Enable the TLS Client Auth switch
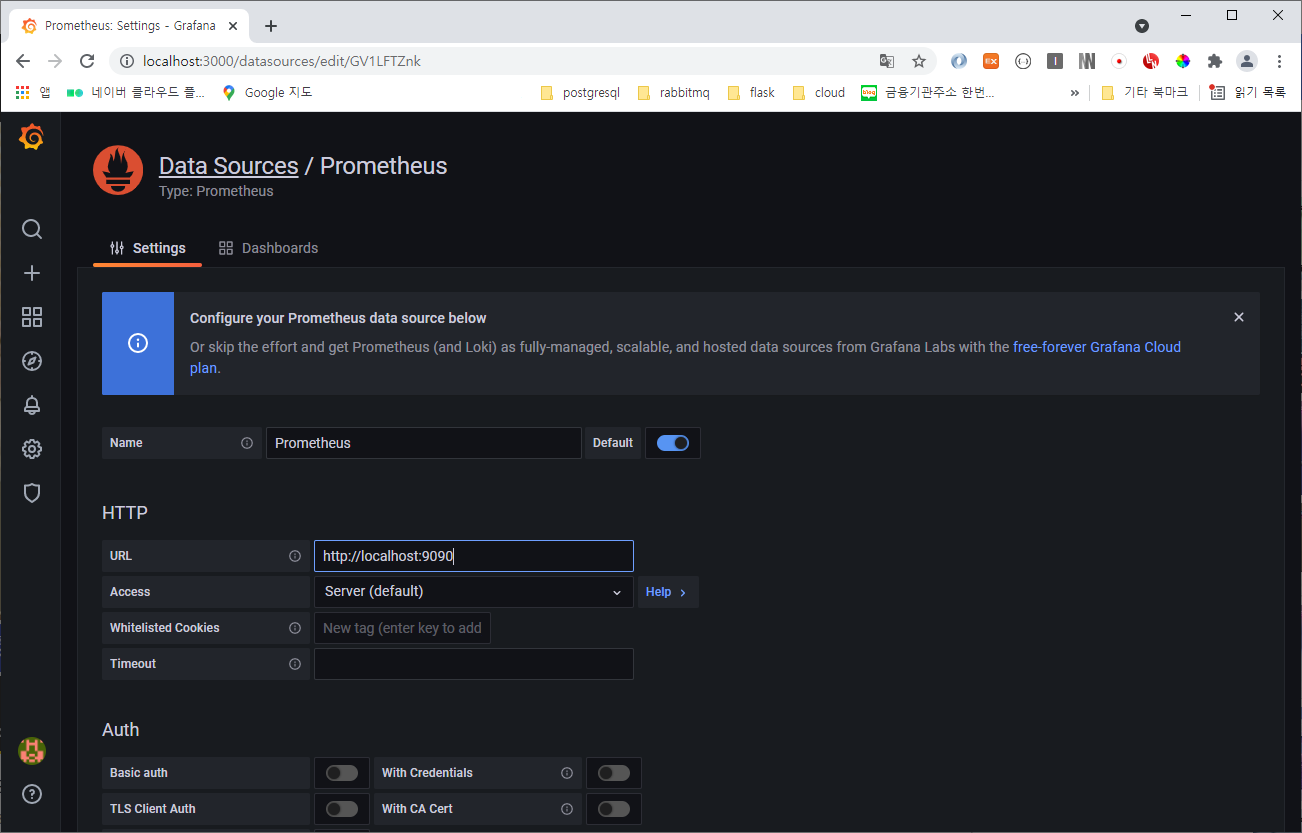Screen dimensions: 1302x833 pos(341,809)
